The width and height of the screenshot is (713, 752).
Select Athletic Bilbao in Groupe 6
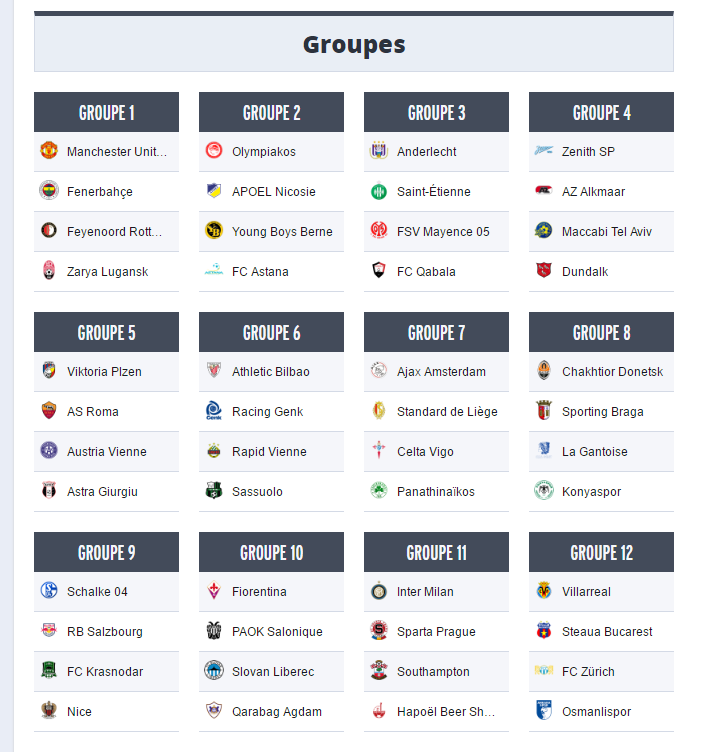(x=271, y=372)
